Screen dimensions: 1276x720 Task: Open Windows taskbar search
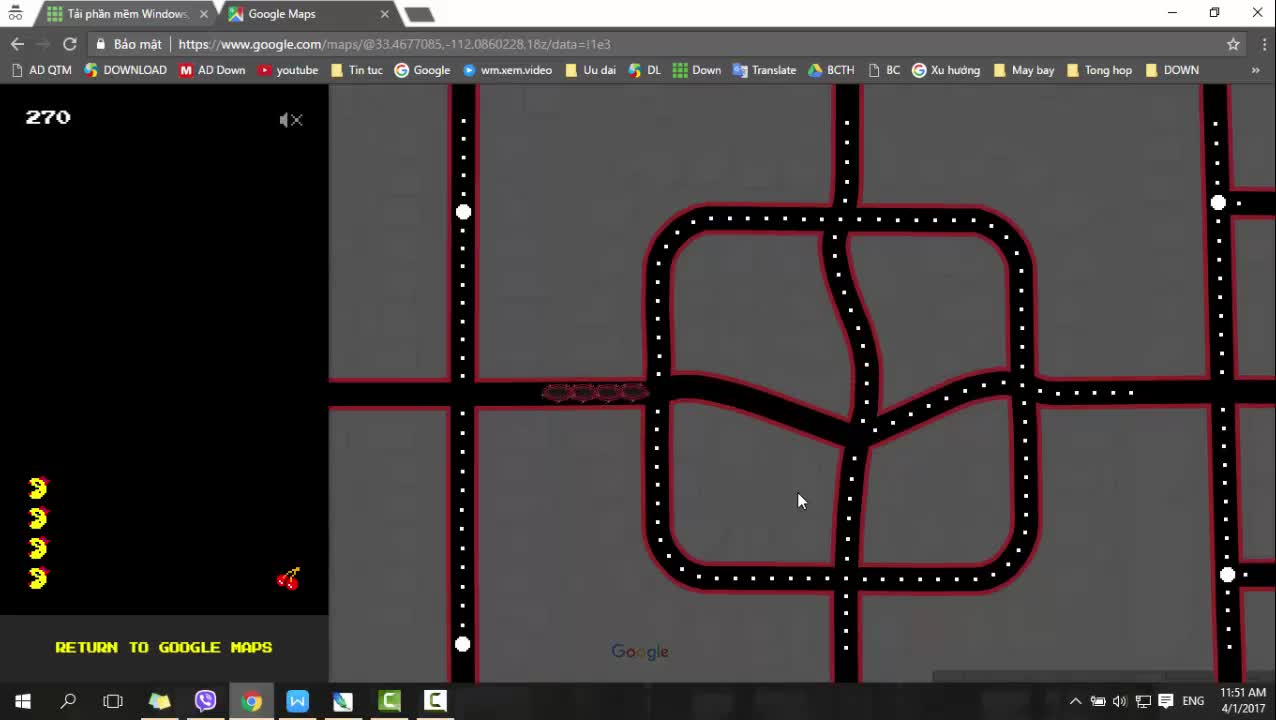(x=68, y=701)
